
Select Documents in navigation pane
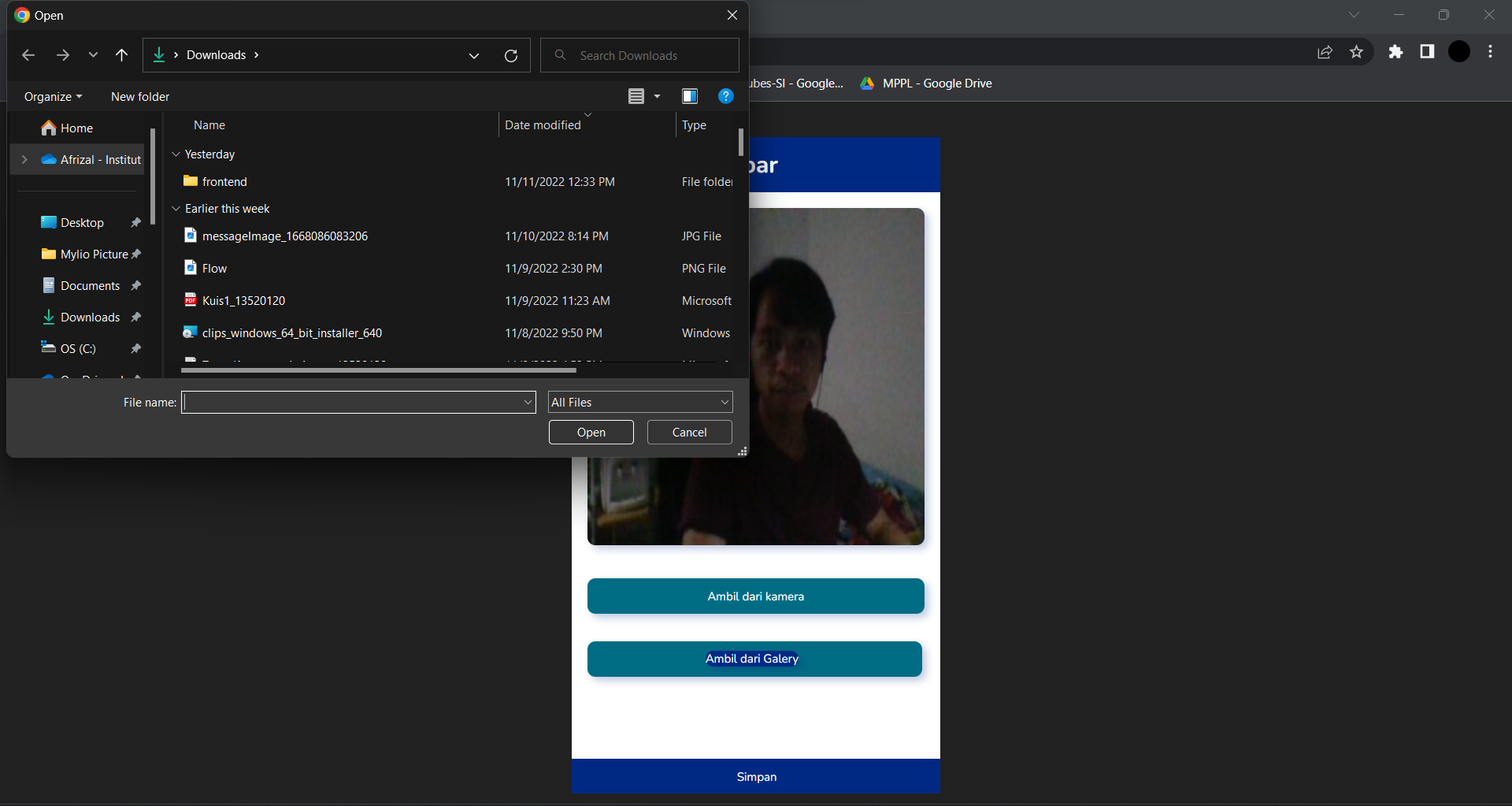click(90, 285)
